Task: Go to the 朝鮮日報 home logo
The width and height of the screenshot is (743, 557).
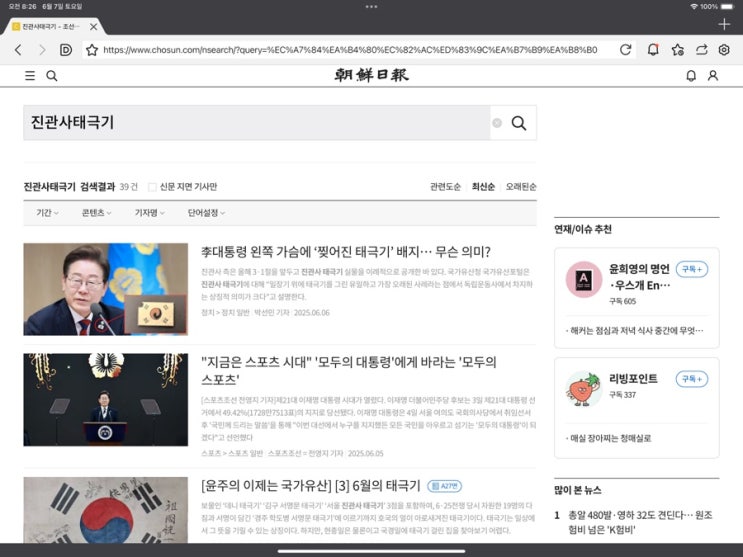Action: 372,75
